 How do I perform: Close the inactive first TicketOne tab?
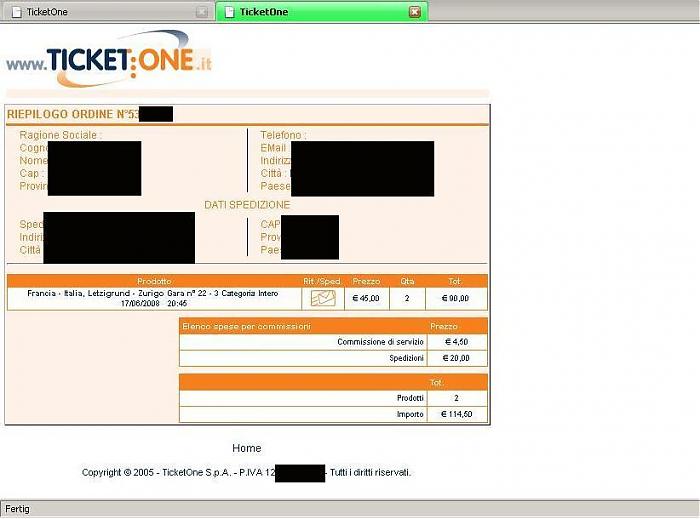202,12
